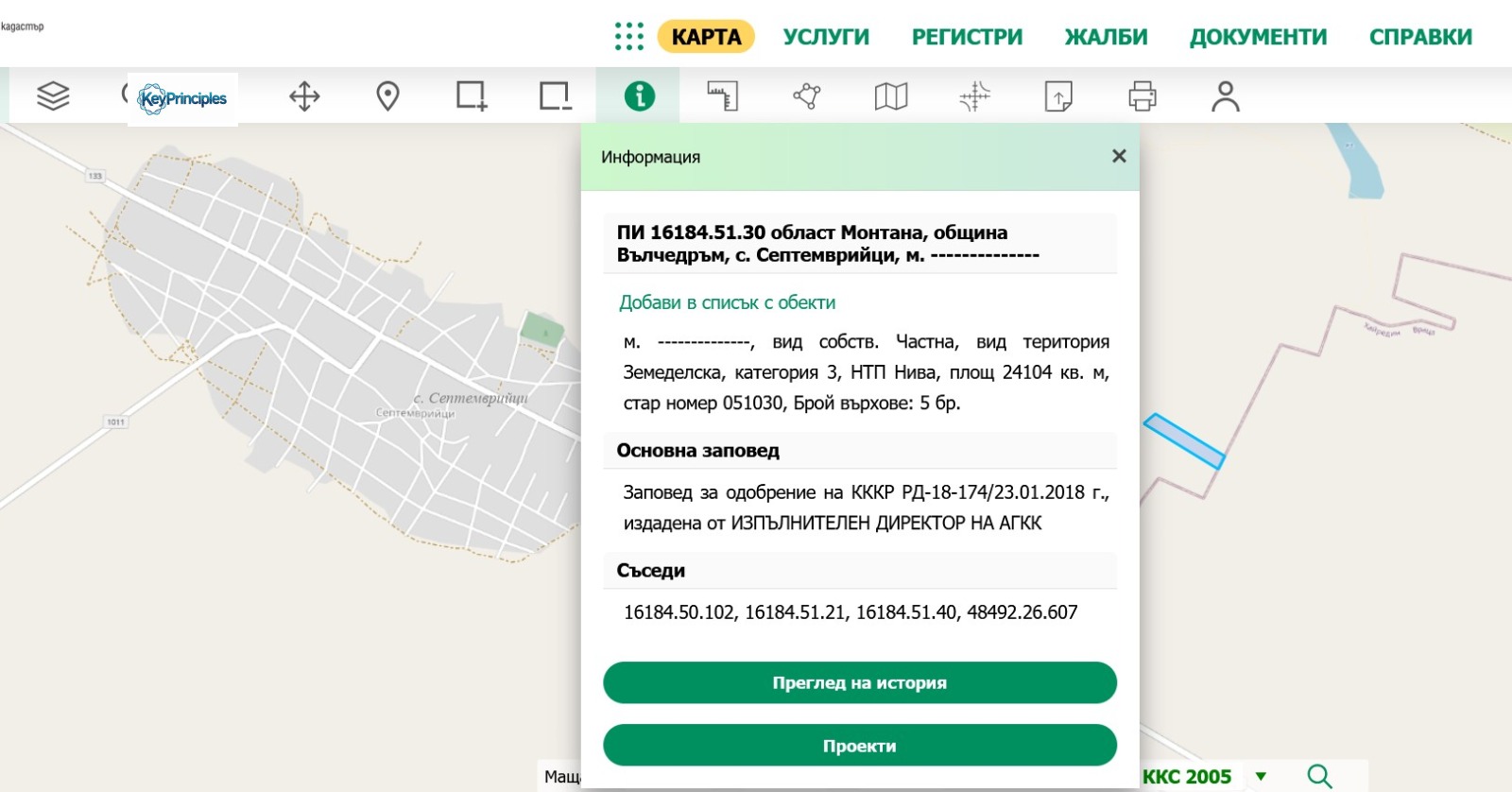Viewport: 1512px width, 792px height.
Task: Click the highlighted blue parcel on map
Action: click(1184, 440)
